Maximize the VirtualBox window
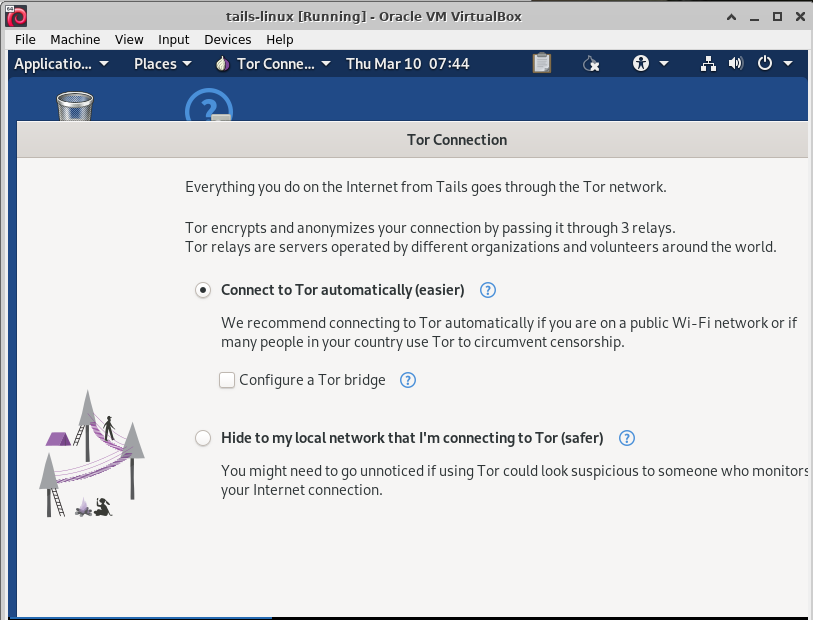Screen dimensions: 813x620 pos(777,17)
